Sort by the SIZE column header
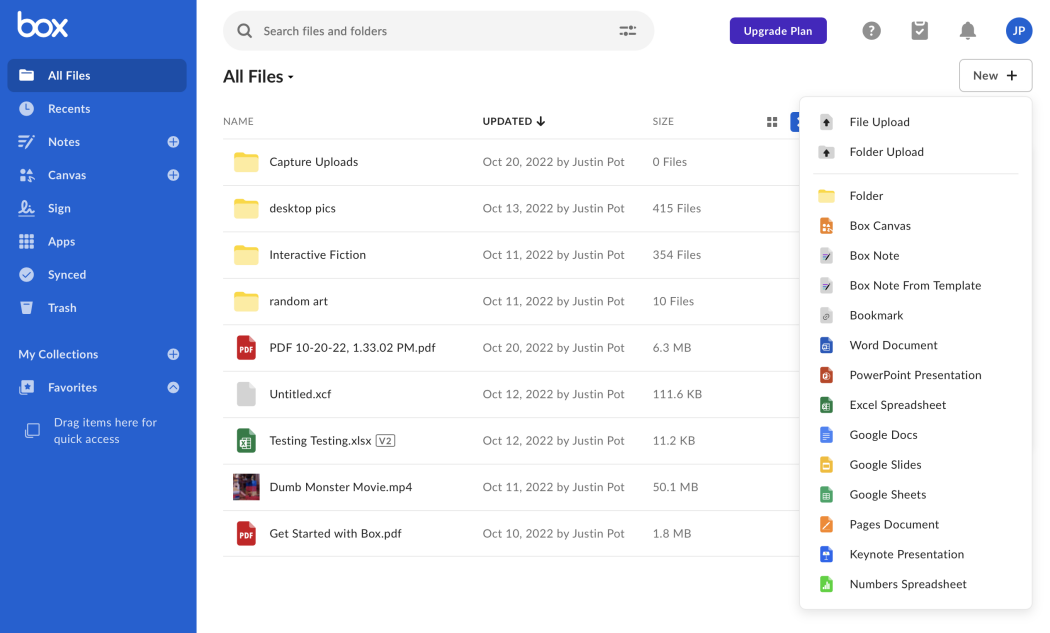Image resolution: width=1050 pixels, height=633 pixels. (x=663, y=122)
